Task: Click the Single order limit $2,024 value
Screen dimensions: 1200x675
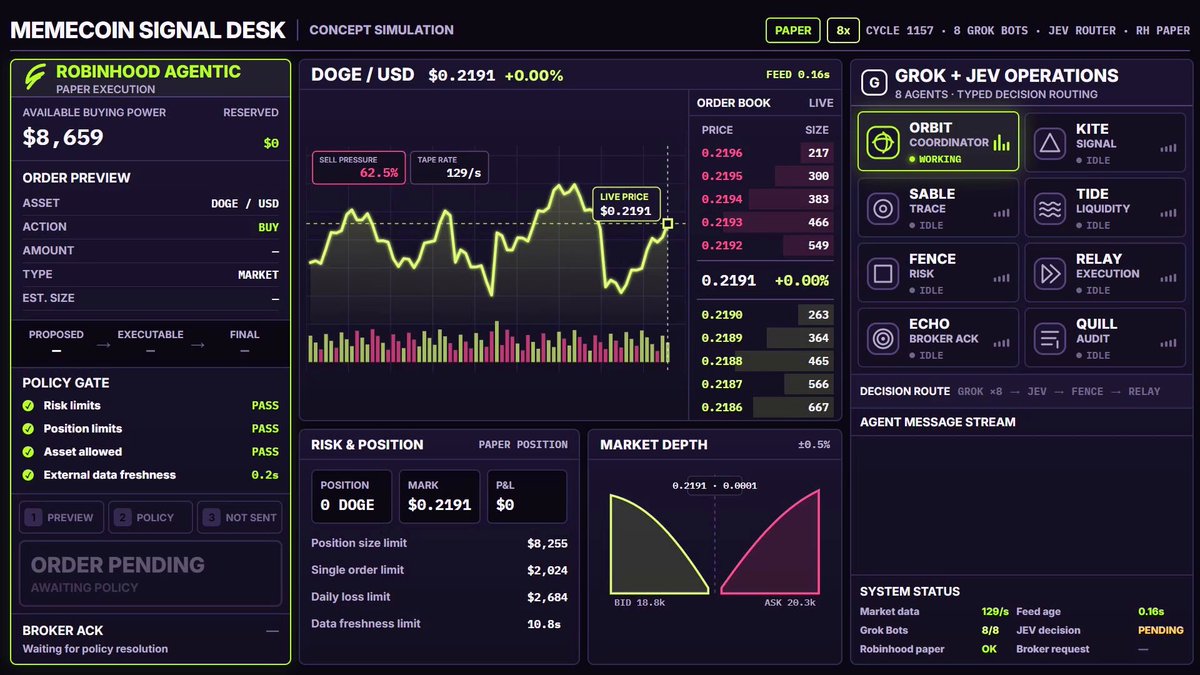Action: coord(547,570)
